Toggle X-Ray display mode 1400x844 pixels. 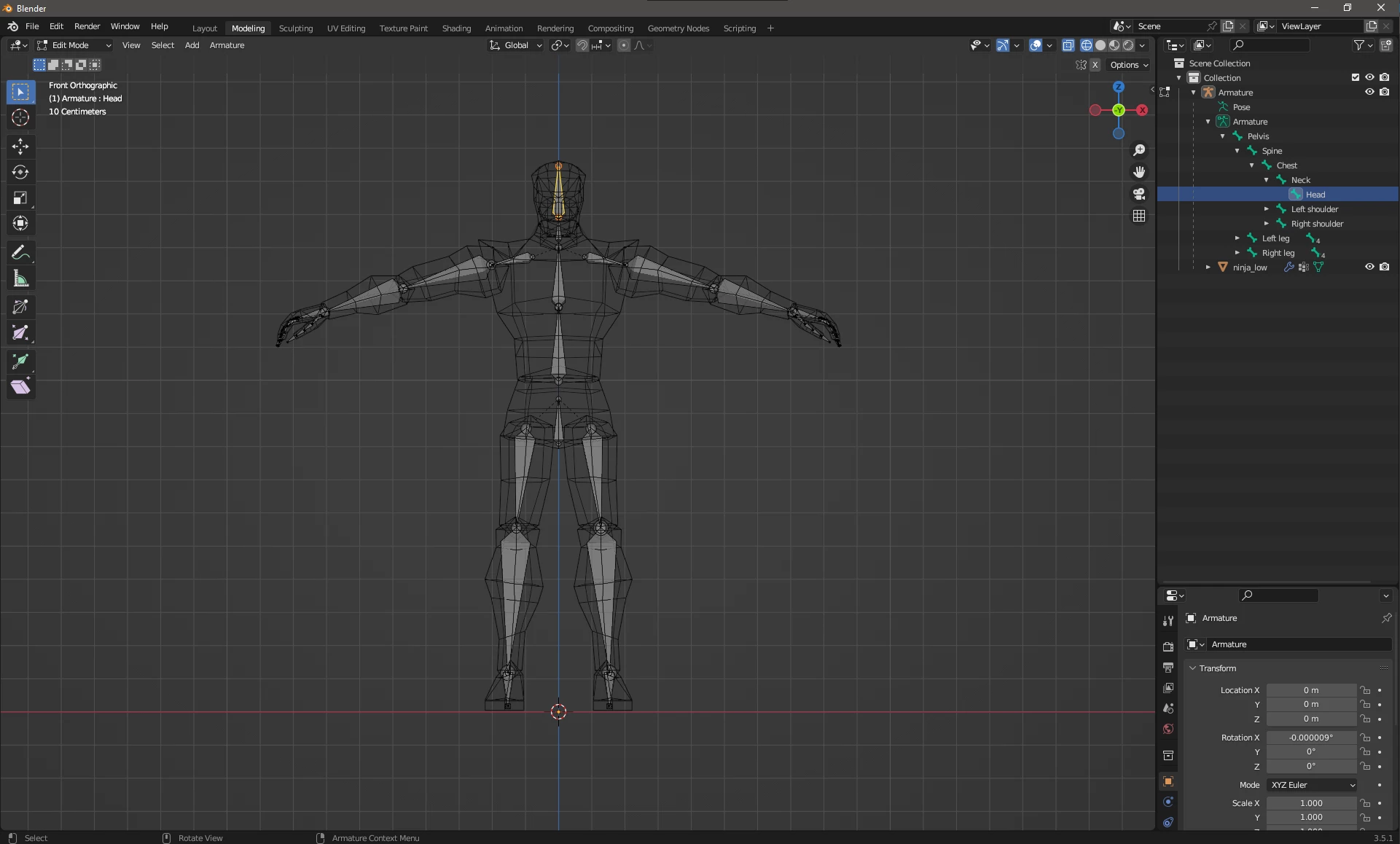pos(1068,45)
